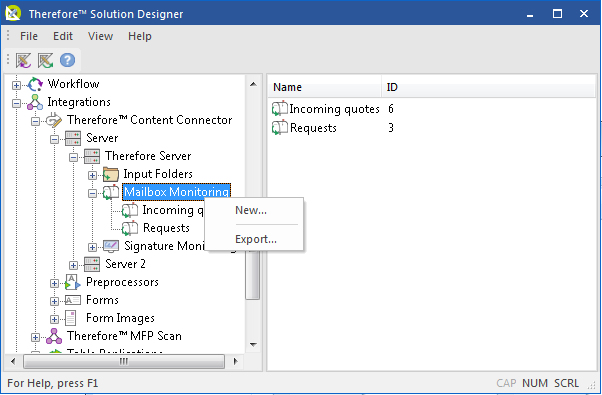
Task: Click the Mailbox Monitoring mailbox icon in the tree
Action: (x=111, y=192)
